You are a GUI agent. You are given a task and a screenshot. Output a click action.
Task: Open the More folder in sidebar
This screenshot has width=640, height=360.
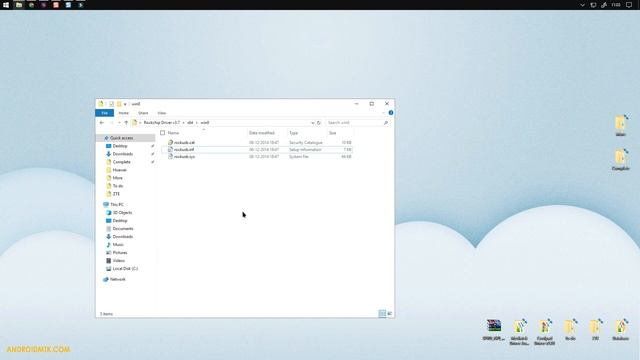[117, 178]
